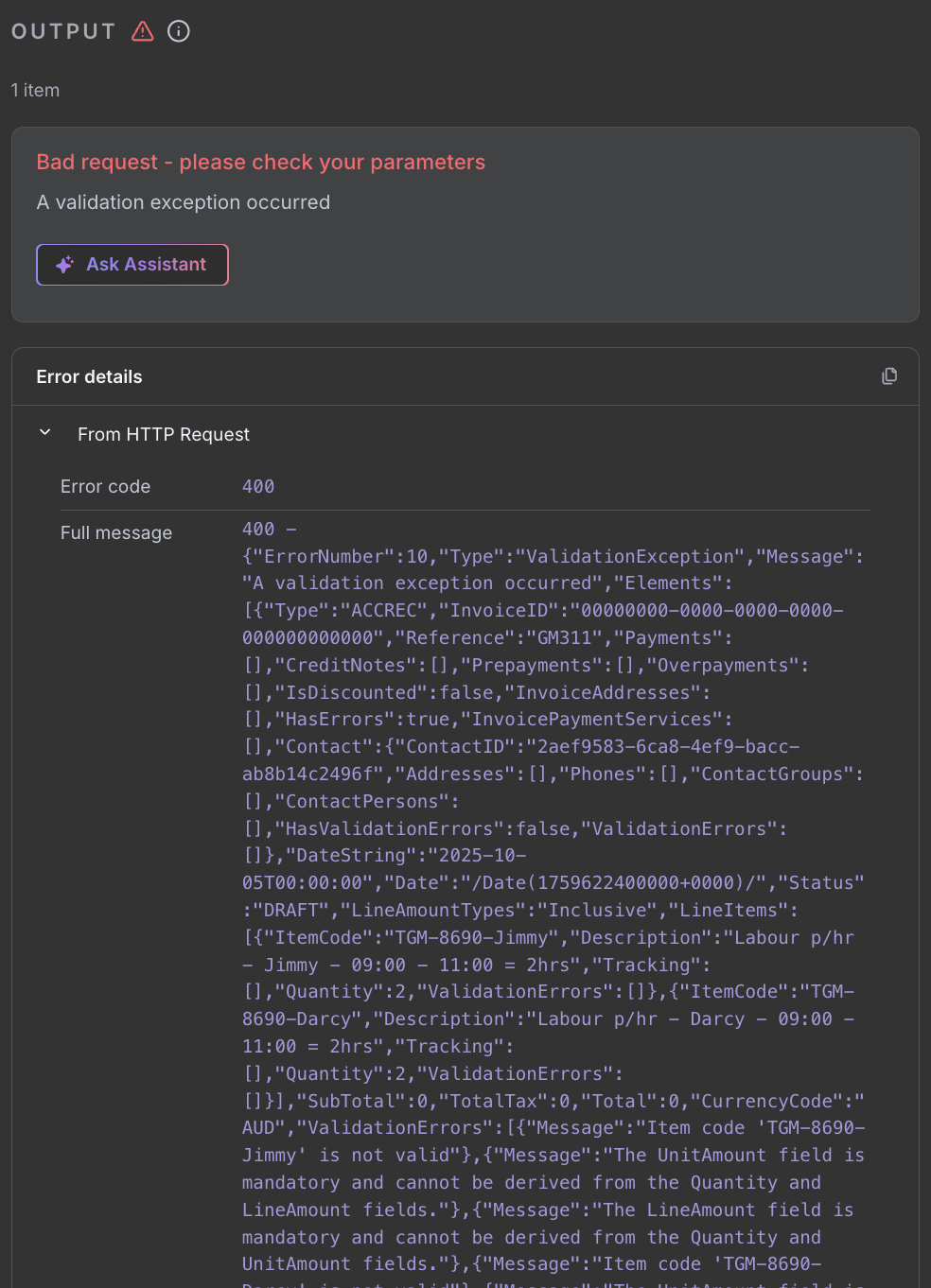This screenshot has height=1288, width=931.
Task: Click the "ValidationException" text in the message
Action: point(629,556)
